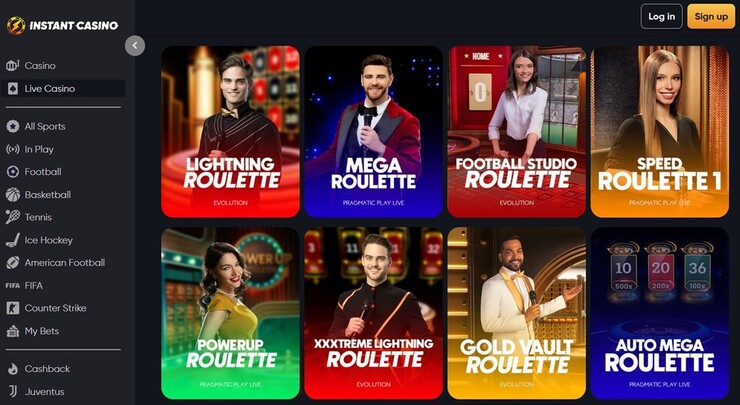Click the All Sports star icon
The width and height of the screenshot is (740, 405).
[13, 127]
